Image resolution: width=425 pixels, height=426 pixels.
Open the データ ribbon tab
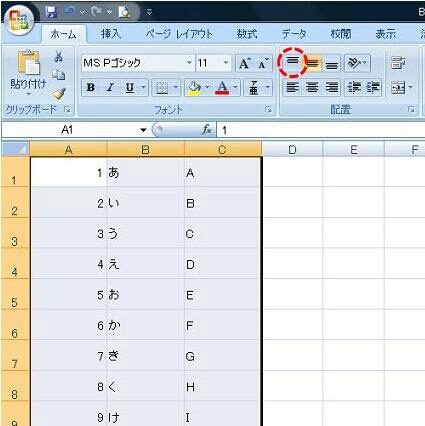coord(294,34)
